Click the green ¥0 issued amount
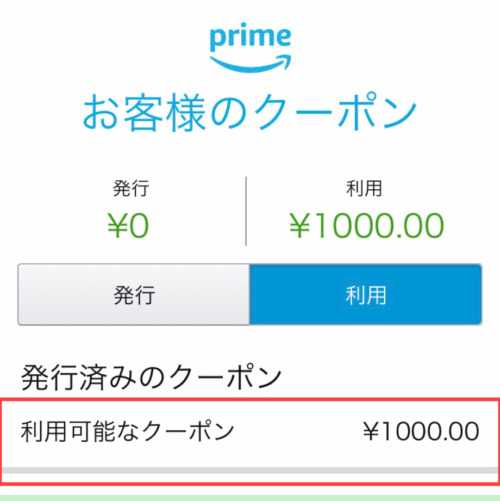 pyautogui.click(x=128, y=226)
